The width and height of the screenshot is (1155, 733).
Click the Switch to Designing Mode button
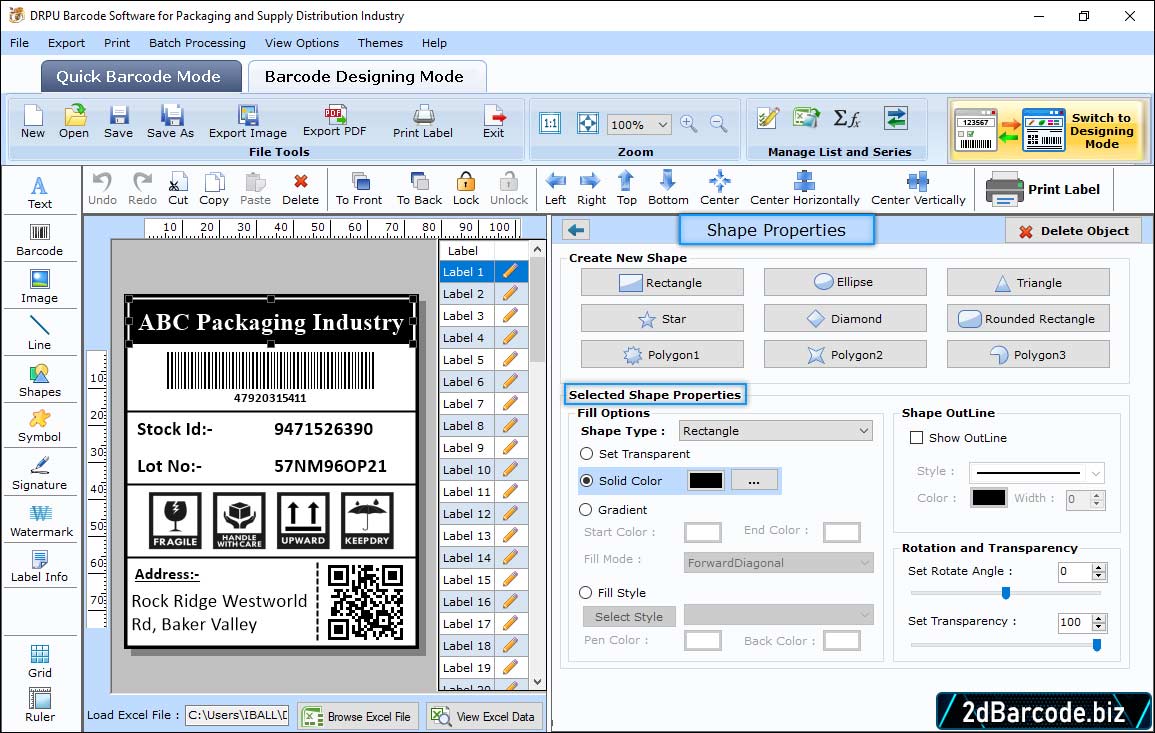[x=1047, y=130]
